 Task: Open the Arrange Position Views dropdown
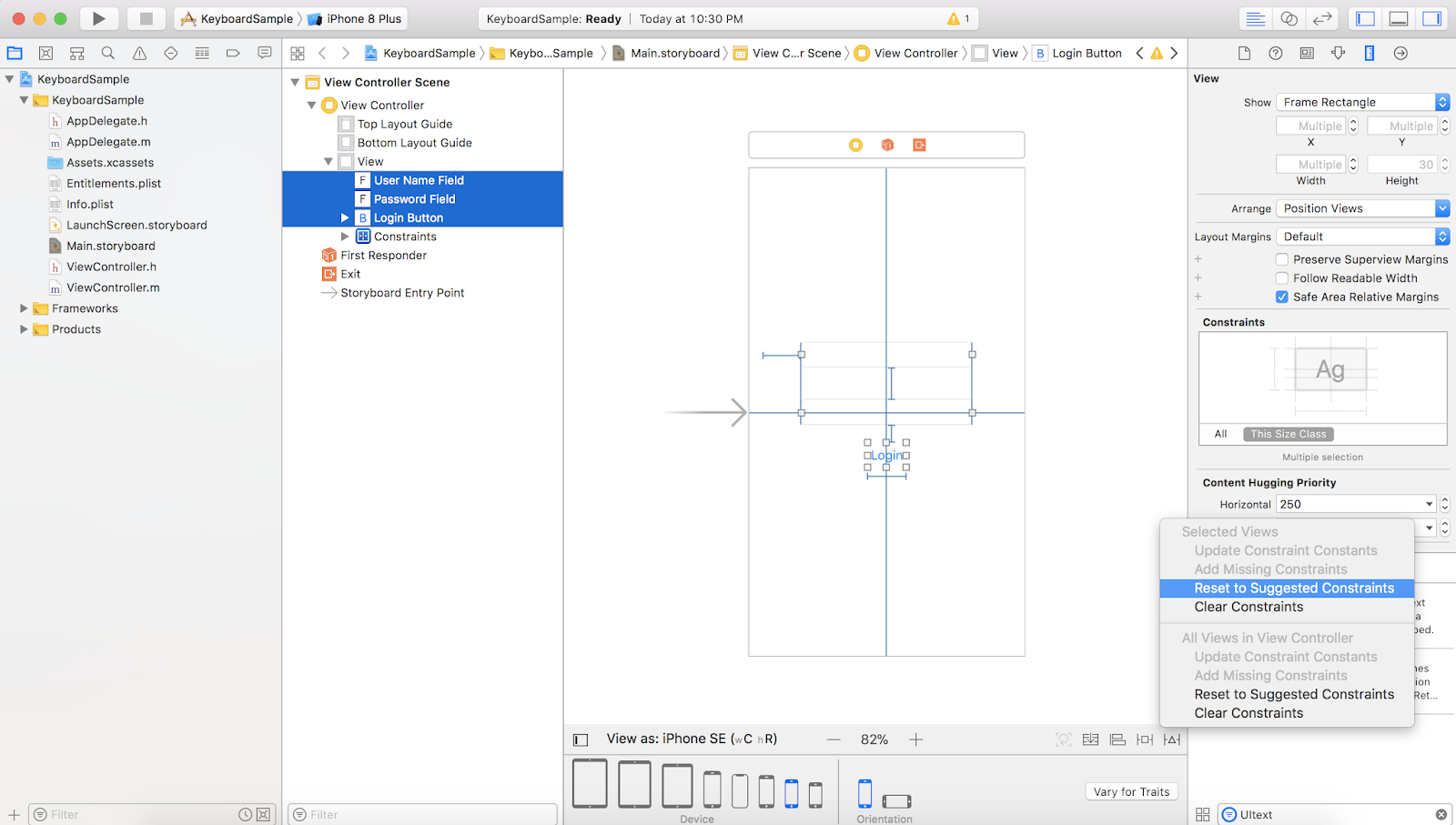1361,207
